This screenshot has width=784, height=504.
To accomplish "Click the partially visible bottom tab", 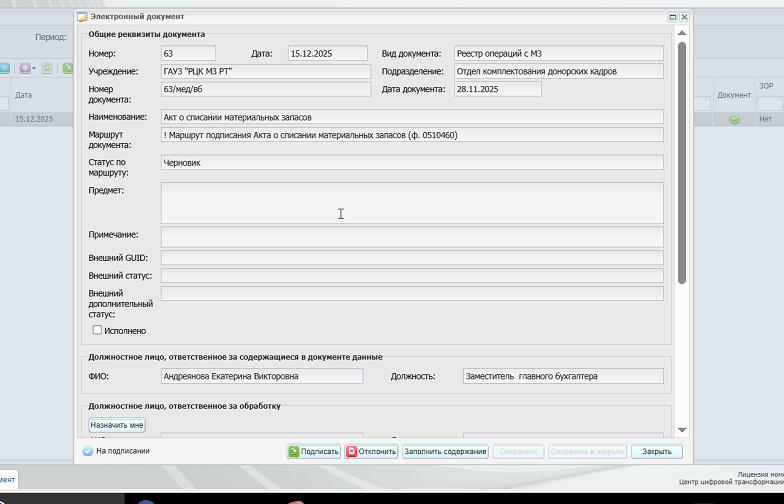I will click(8, 479).
